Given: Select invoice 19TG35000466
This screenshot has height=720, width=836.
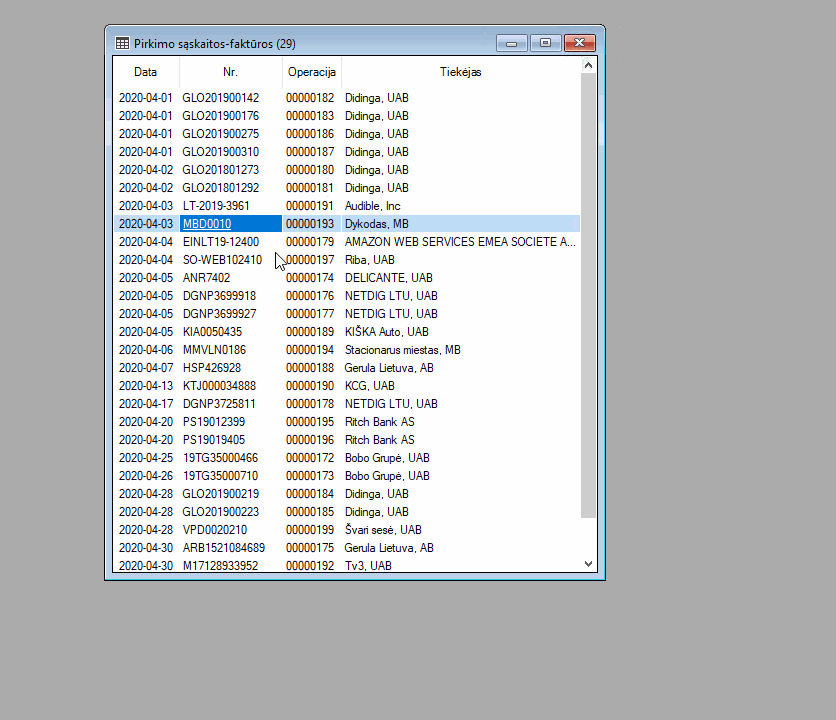Looking at the screenshot, I should [220, 458].
